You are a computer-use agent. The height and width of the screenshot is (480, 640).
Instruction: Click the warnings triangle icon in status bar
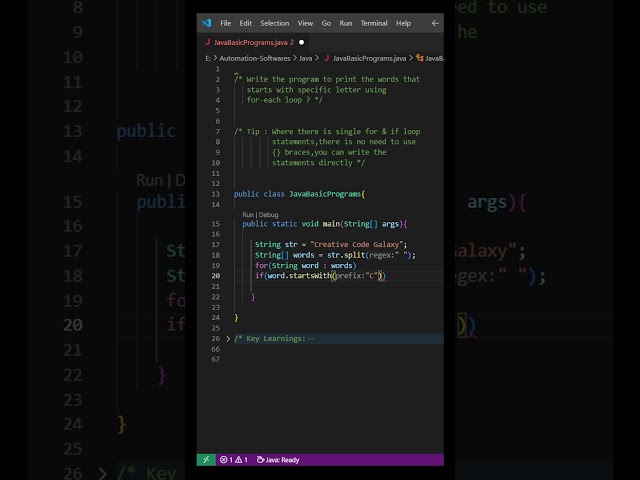[238, 460]
